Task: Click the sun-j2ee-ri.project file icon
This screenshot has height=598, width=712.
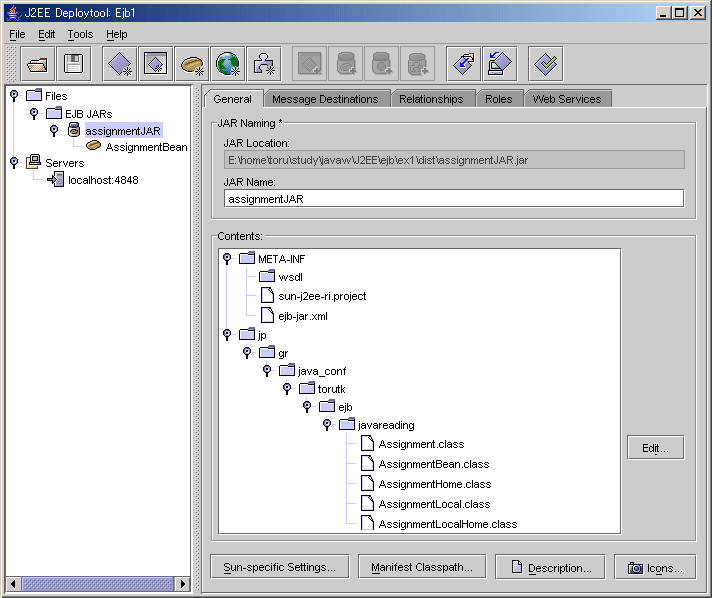Action: coord(267,295)
